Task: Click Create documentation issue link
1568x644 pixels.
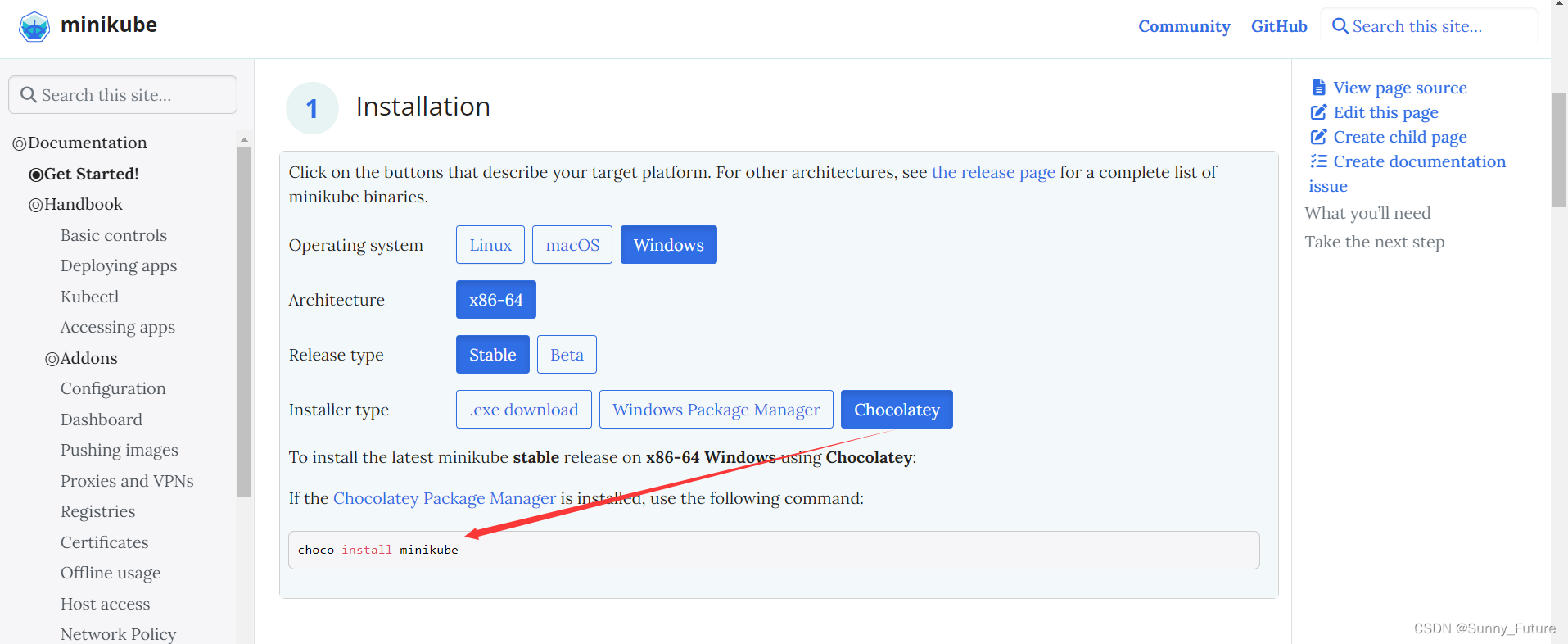Action: pos(1419,161)
